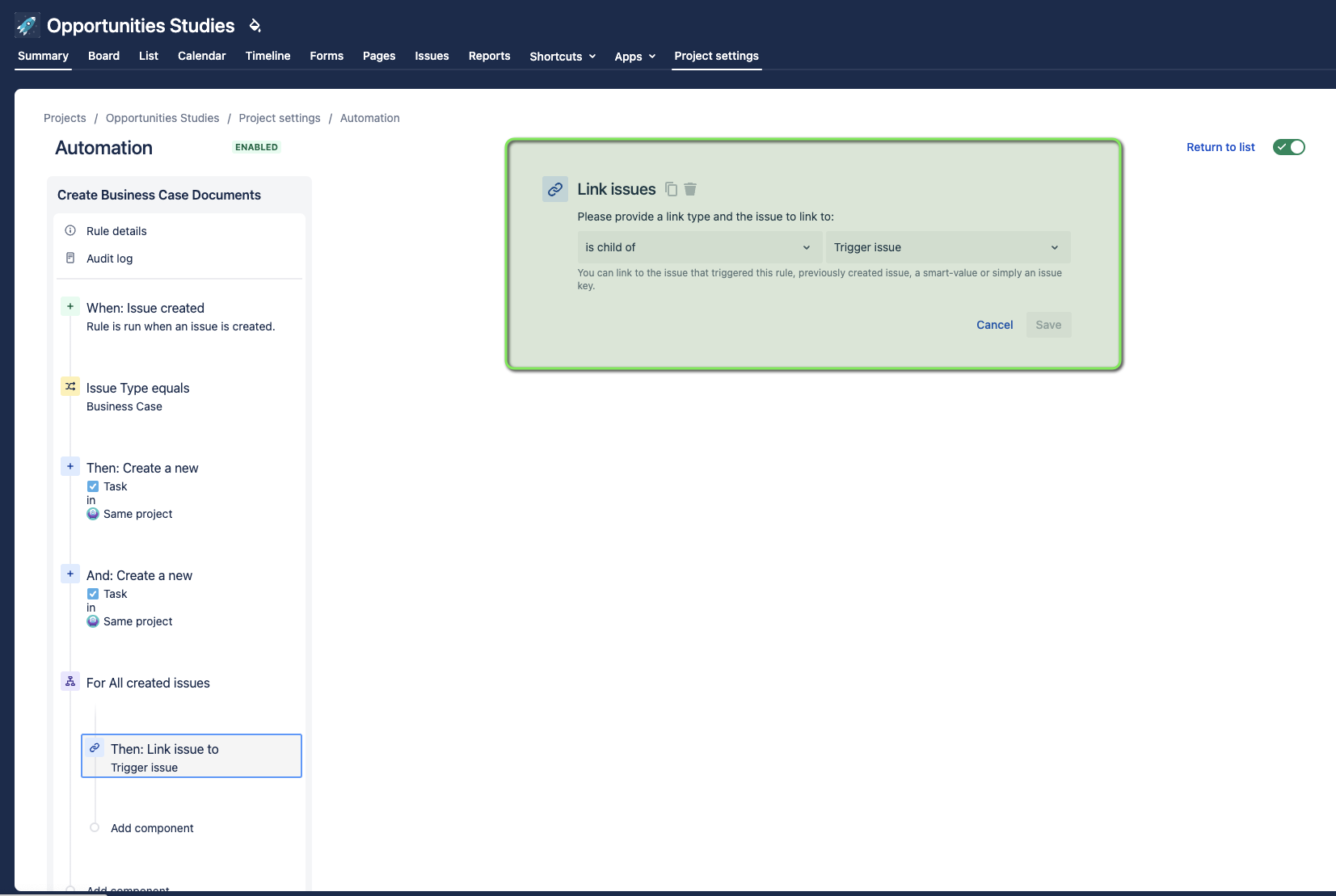Click the Return to list link
The width and height of the screenshot is (1336, 896).
(1220, 147)
